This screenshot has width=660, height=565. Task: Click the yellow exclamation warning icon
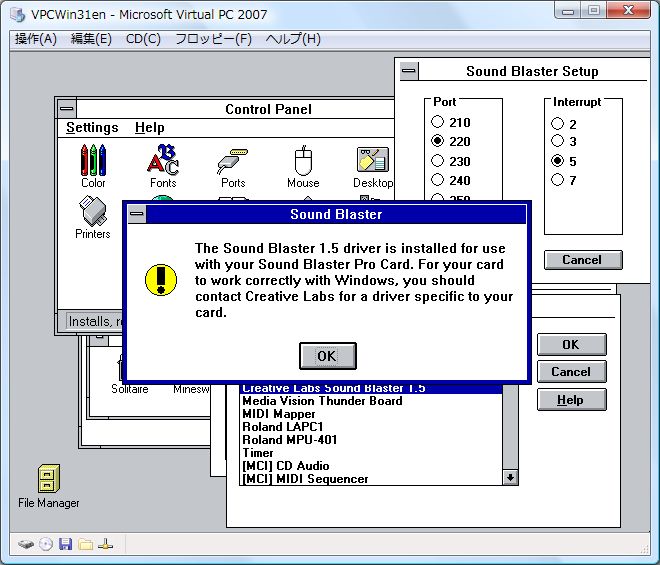coord(161,280)
